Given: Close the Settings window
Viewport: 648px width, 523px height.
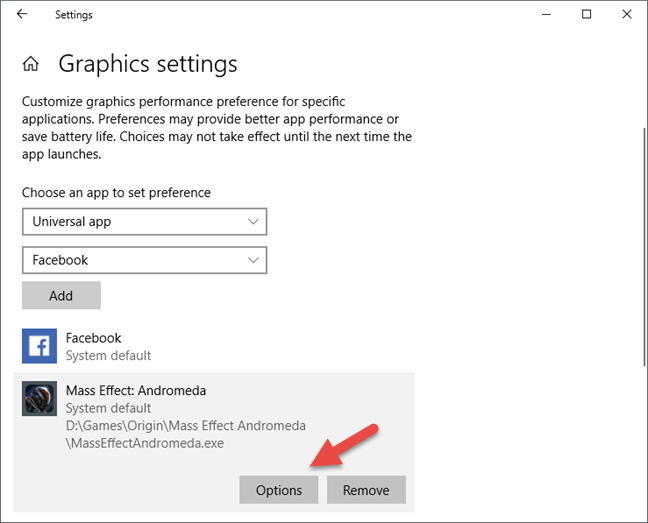Looking at the screenshot, I should pyautogui.click(x=627, y=14).
